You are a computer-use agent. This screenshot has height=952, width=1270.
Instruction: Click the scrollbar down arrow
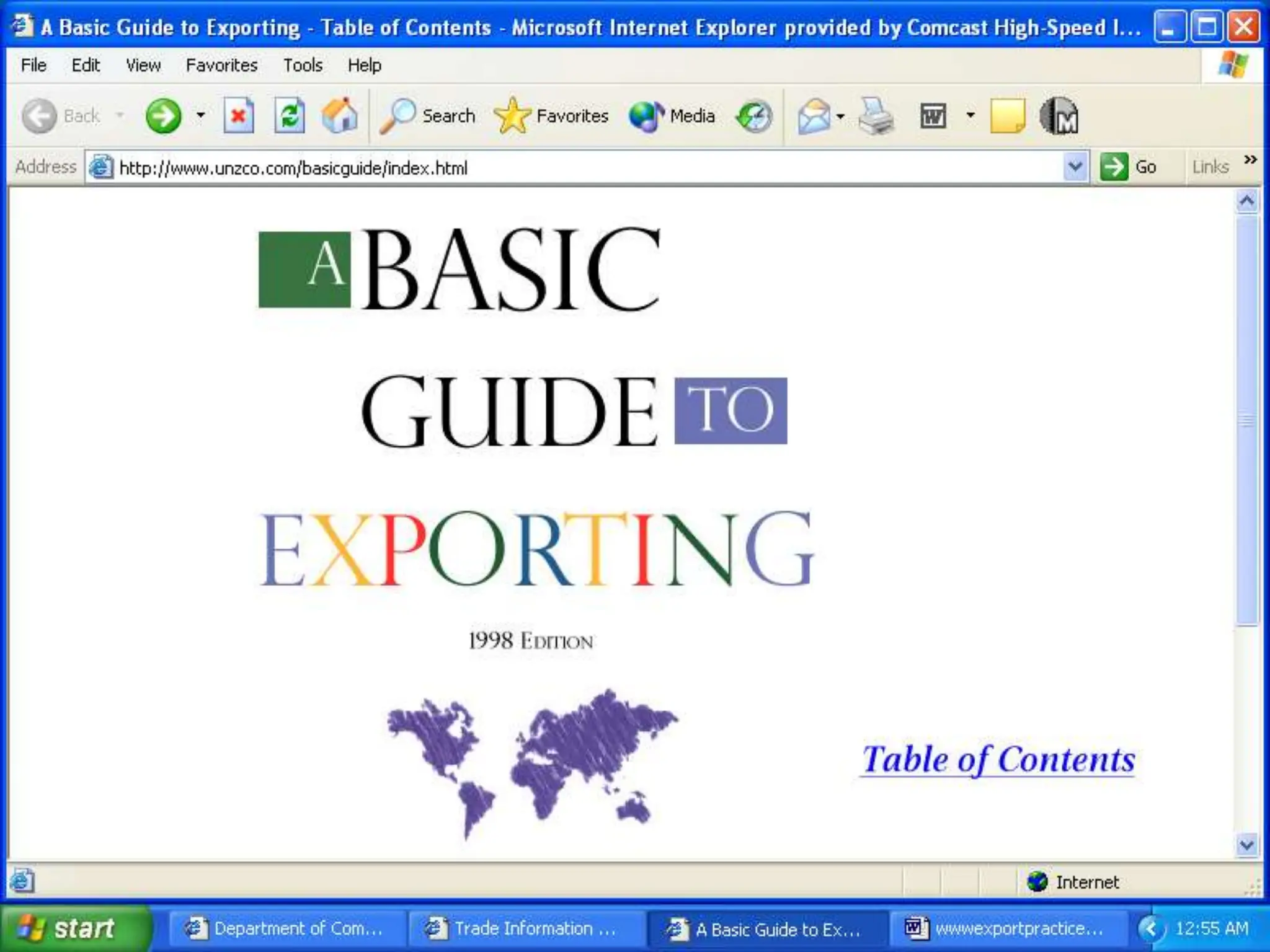coord(1246,845)
